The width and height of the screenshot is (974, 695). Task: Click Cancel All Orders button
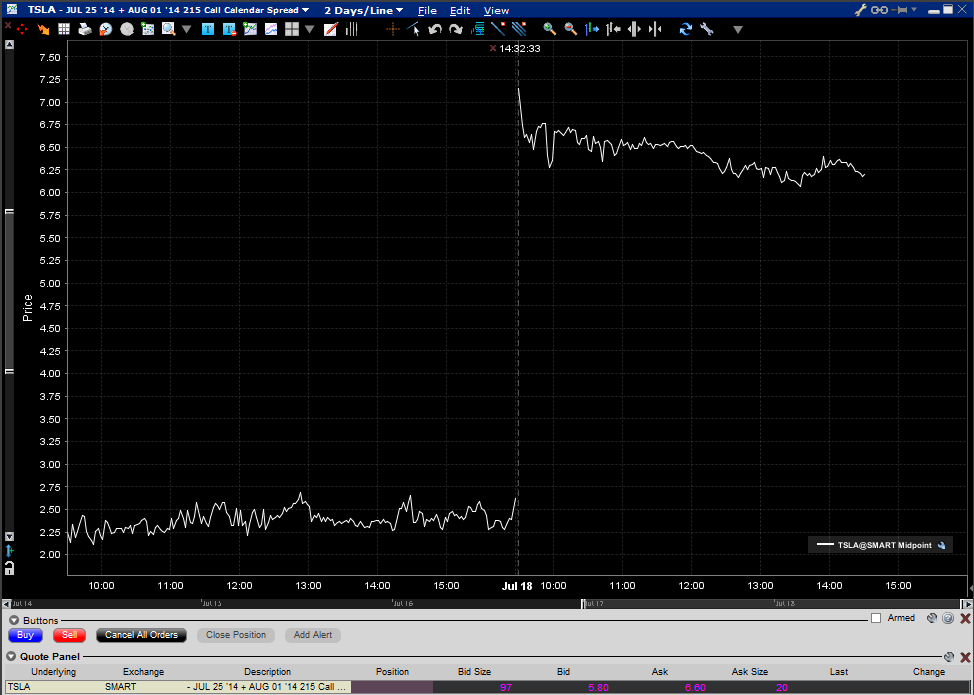(141, 635)
